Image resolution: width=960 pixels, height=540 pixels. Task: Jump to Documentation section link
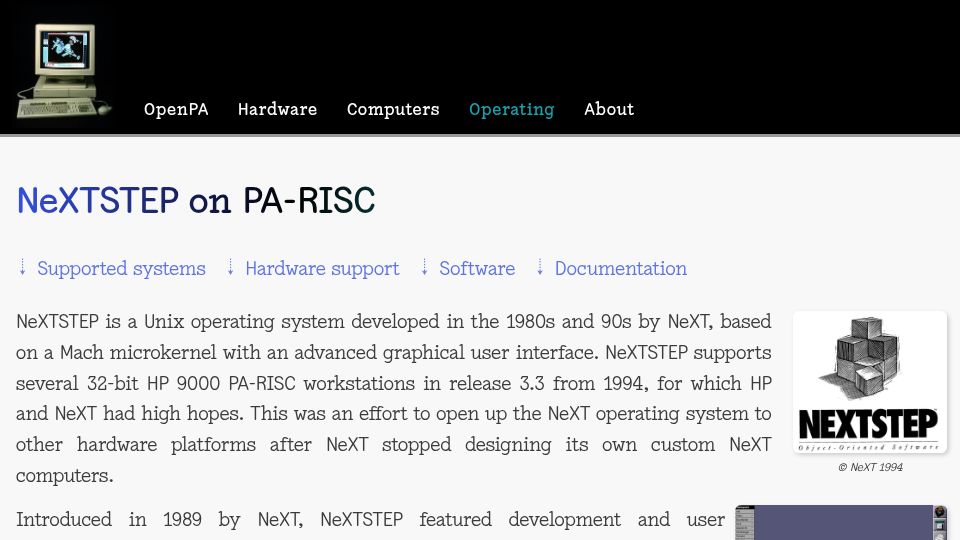point(621,268)
